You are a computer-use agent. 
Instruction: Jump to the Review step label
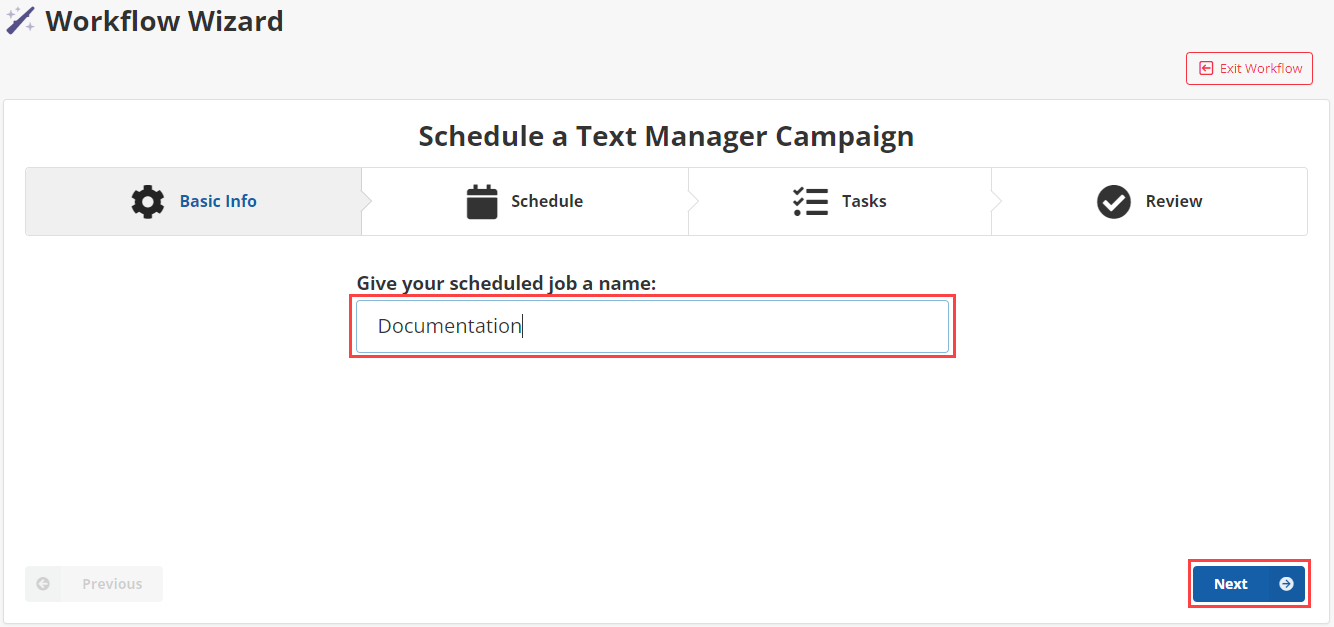(1174, 201)
